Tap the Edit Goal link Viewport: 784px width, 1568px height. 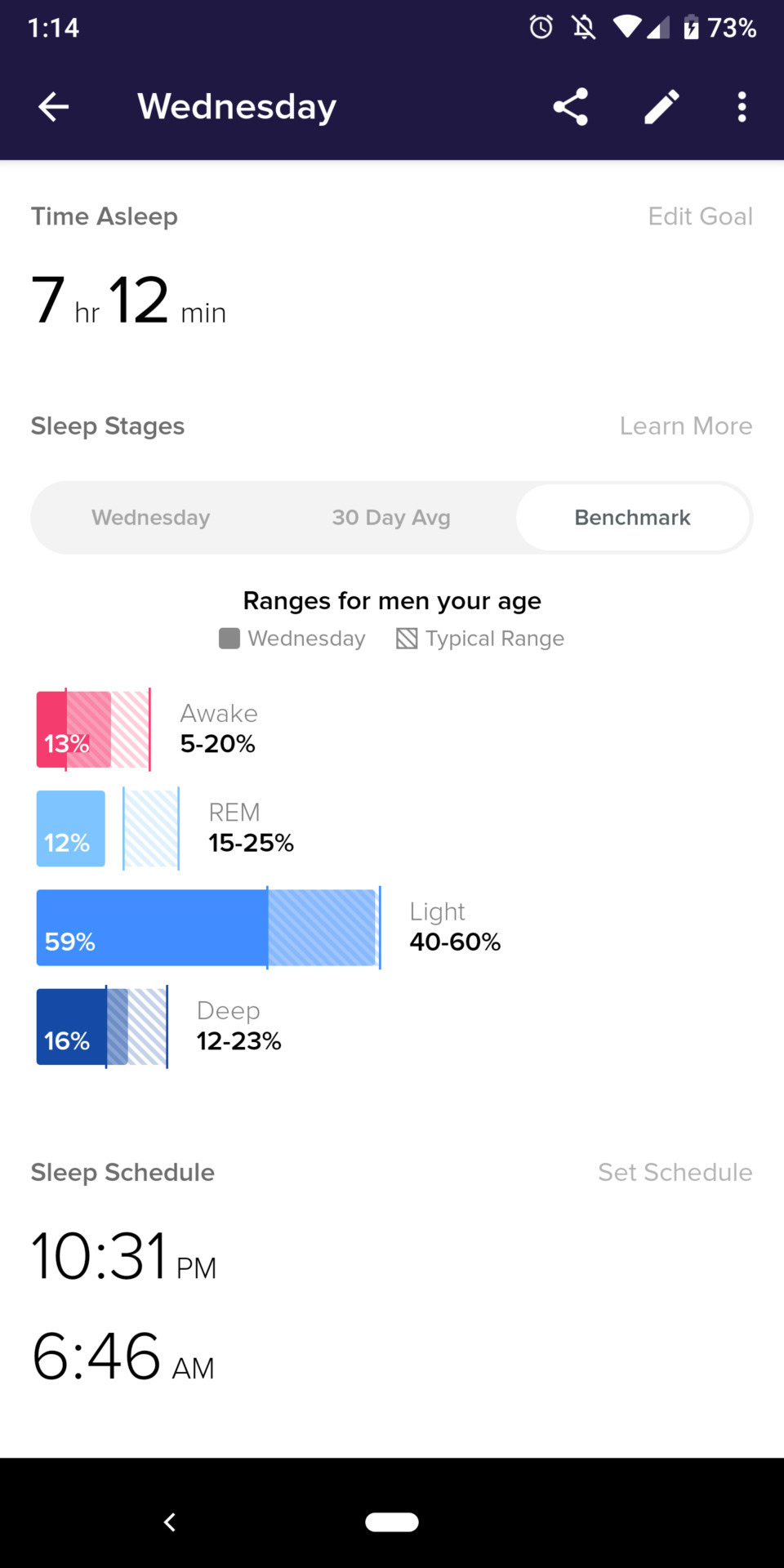tap(700, 216)
